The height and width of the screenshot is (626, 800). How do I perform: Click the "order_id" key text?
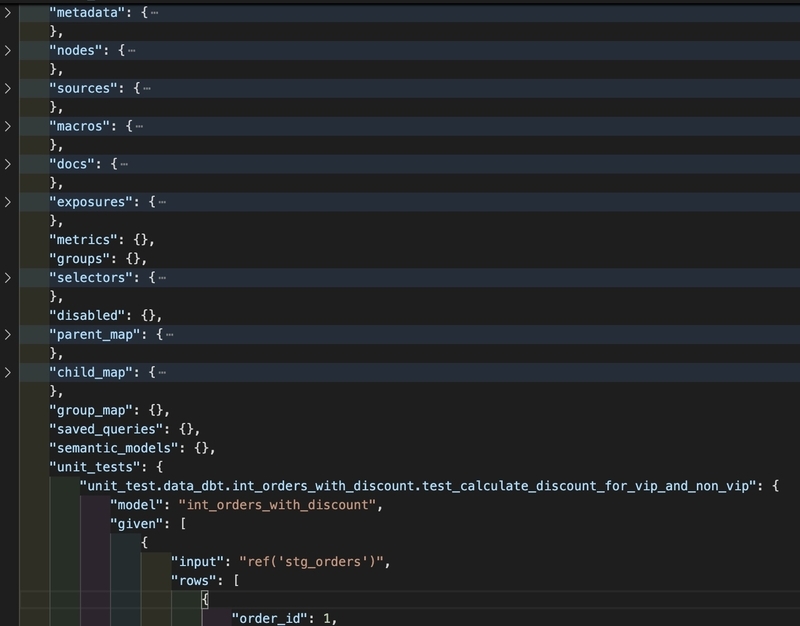pos(270,618)
